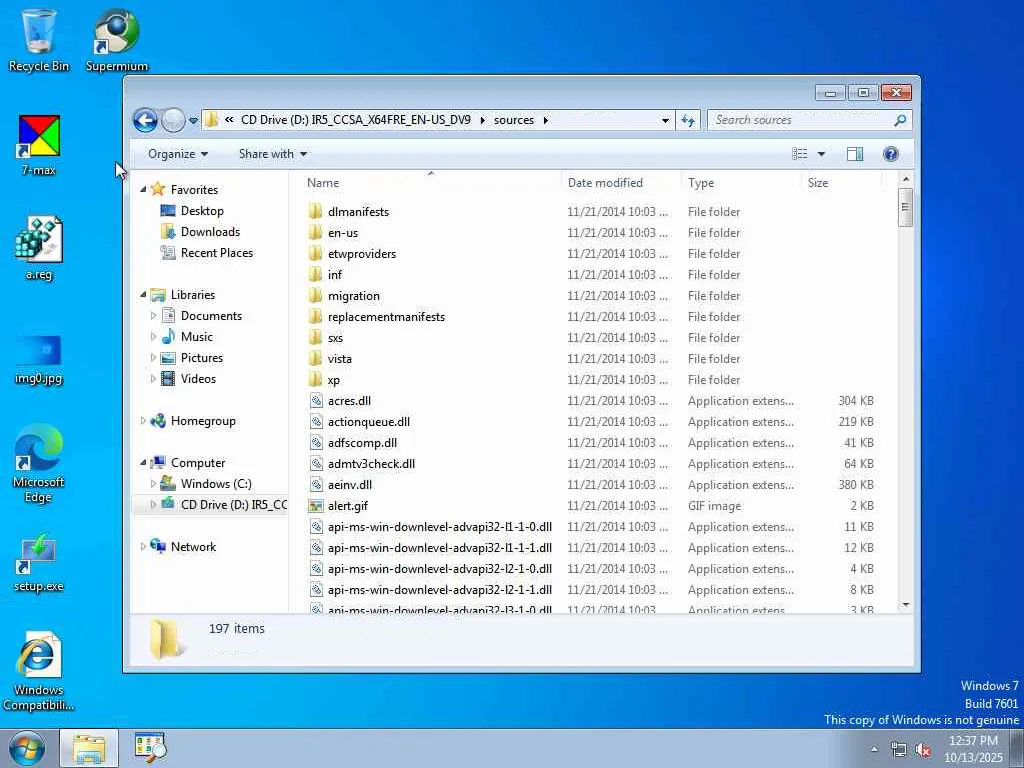Click the refresh button beside address bar
Image resolution: width=1024 pixels, height=768 pixels.
click(x=688, y=120)
